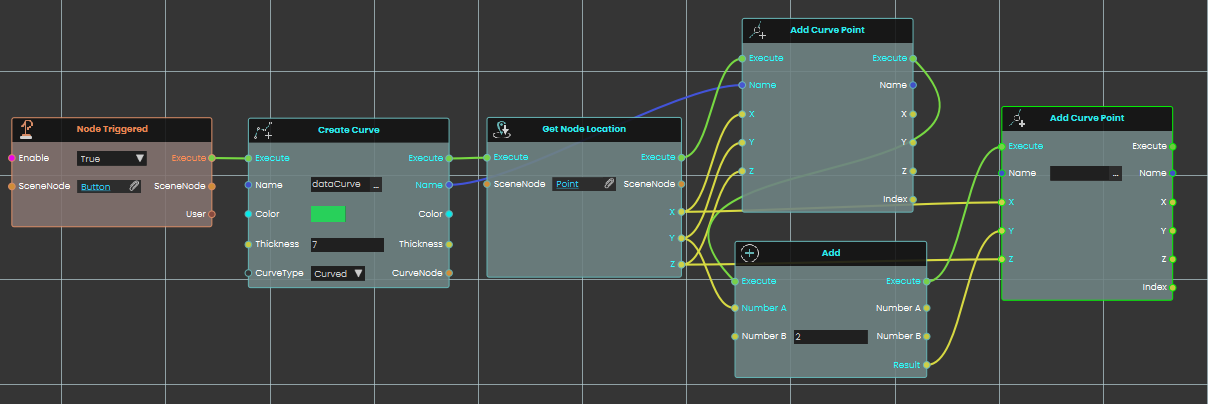Click the Button scene node link
The image size is (1208, 404).
pyautogui.click(x=96, y=186)
